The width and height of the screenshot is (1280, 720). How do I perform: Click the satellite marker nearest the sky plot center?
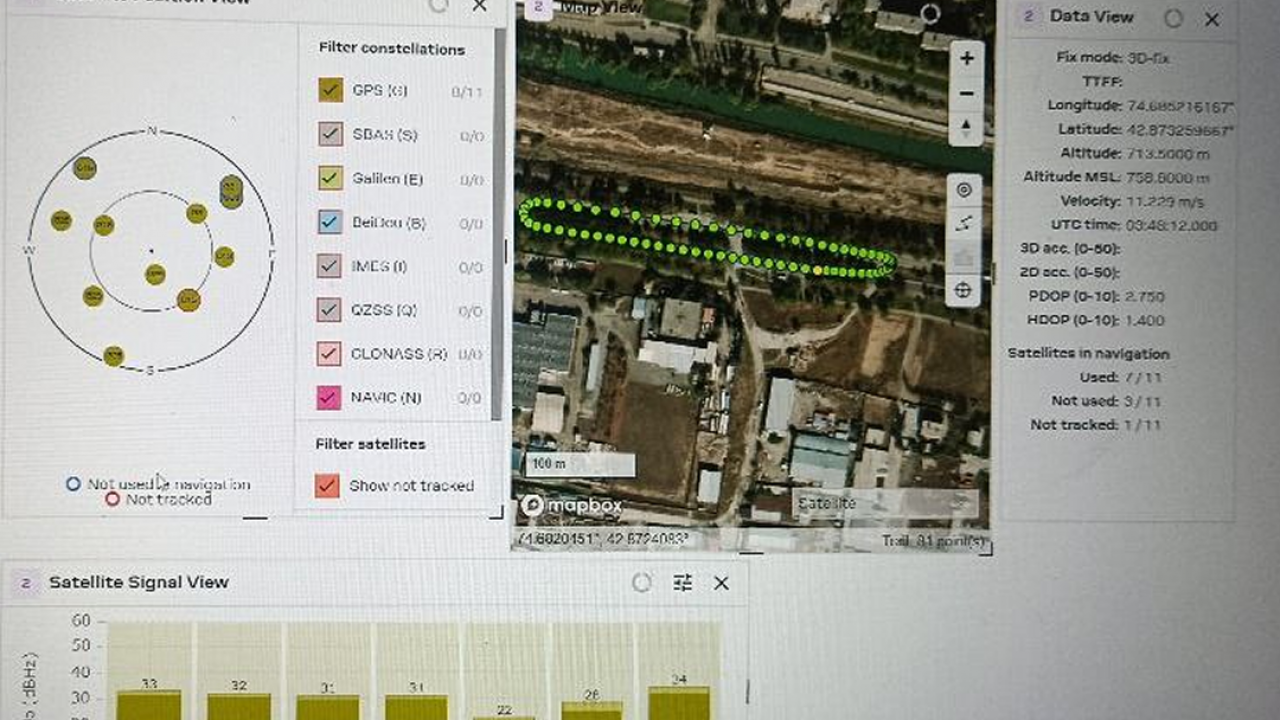tap(155, 274)
